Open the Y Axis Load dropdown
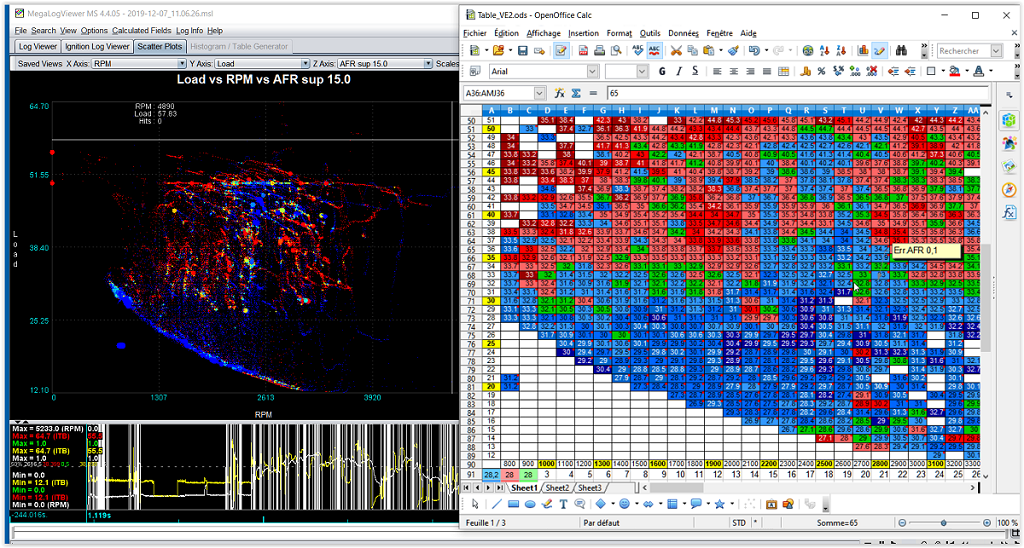Screen dimensions: 1024x548 pyautogui.click(x=306, y=64)
